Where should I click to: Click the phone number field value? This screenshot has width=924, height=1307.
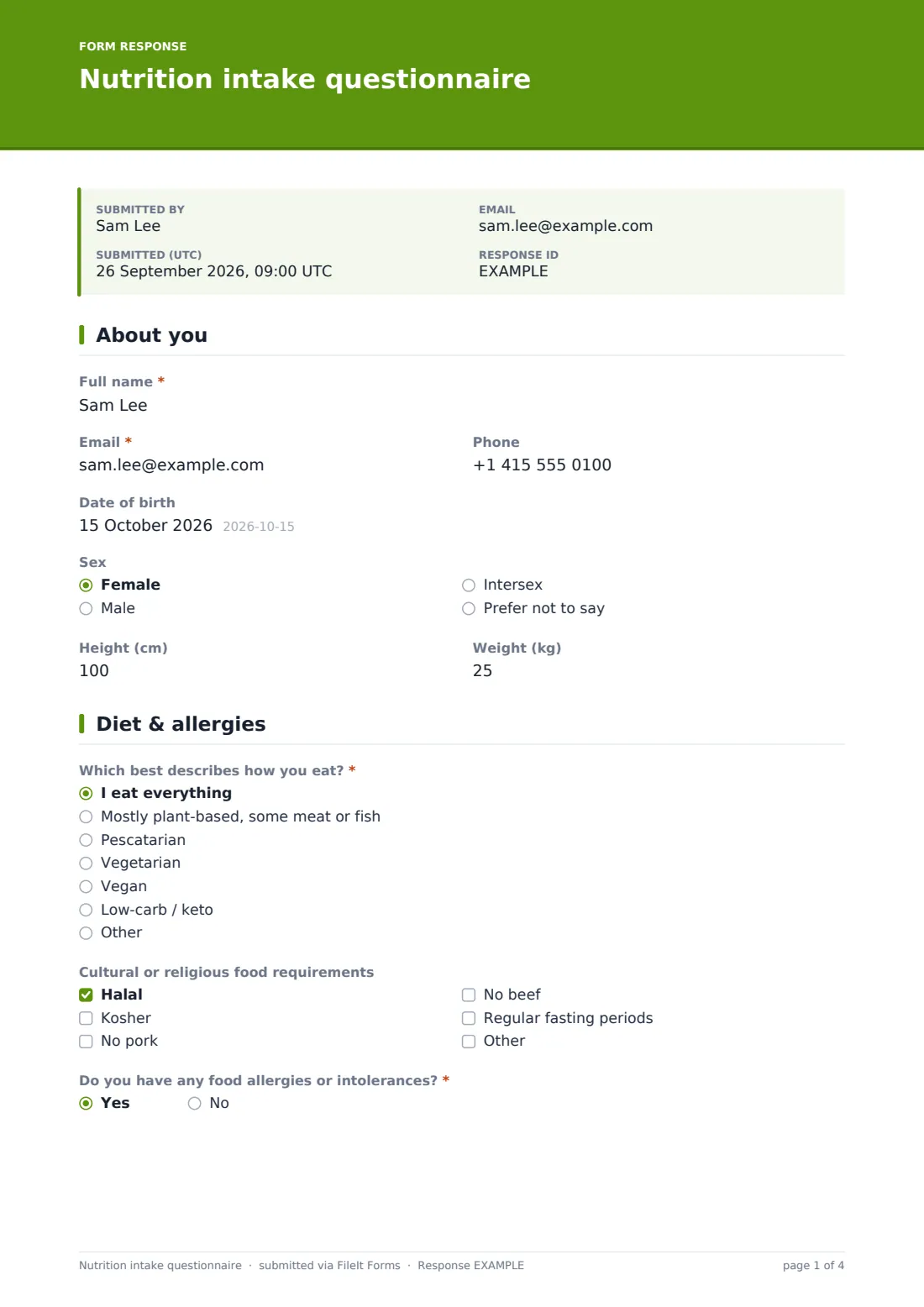(x=542, y=465)
